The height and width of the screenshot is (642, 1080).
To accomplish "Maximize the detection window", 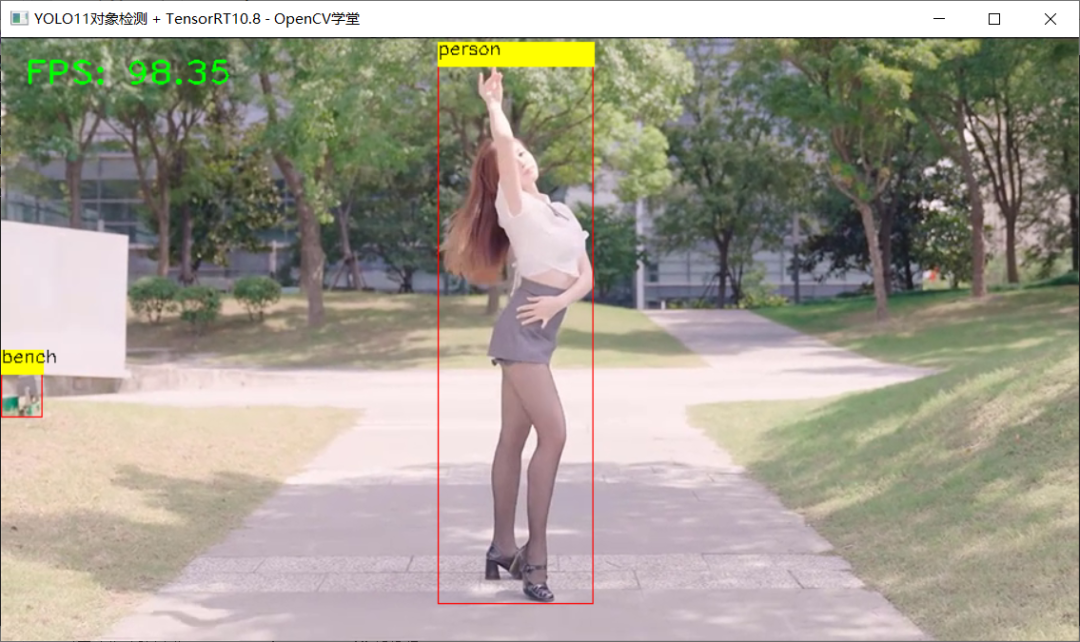I will (x=994, y=18).
